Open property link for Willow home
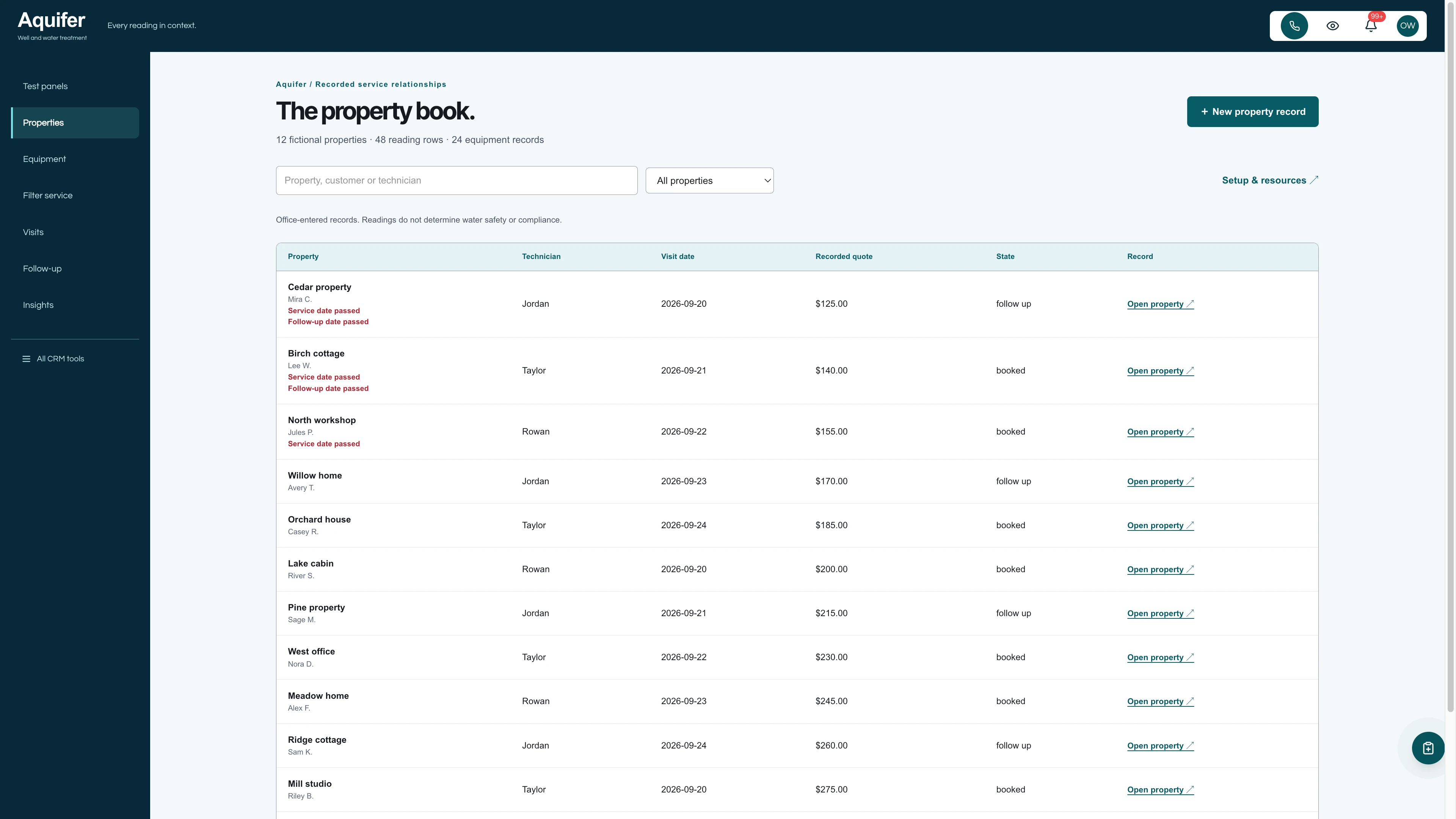1456x819 pixels. click(x=1160, y=482)
